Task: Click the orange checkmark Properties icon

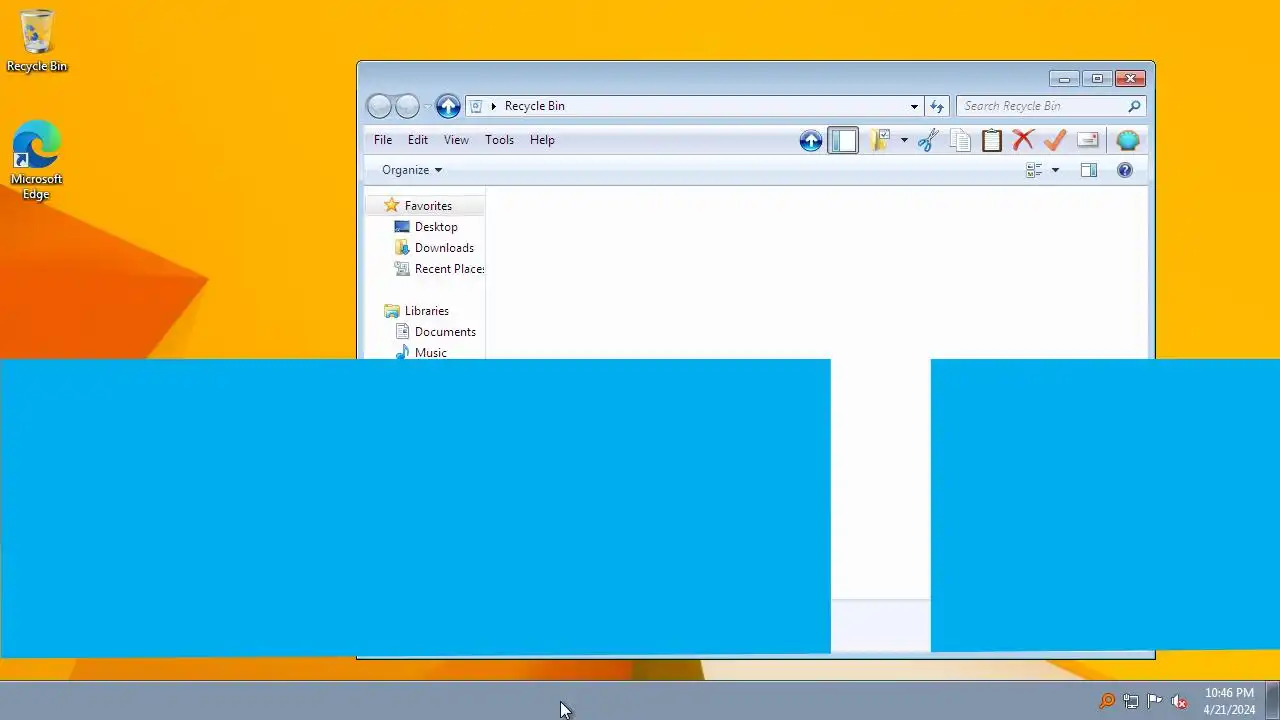Action: 1055,141
